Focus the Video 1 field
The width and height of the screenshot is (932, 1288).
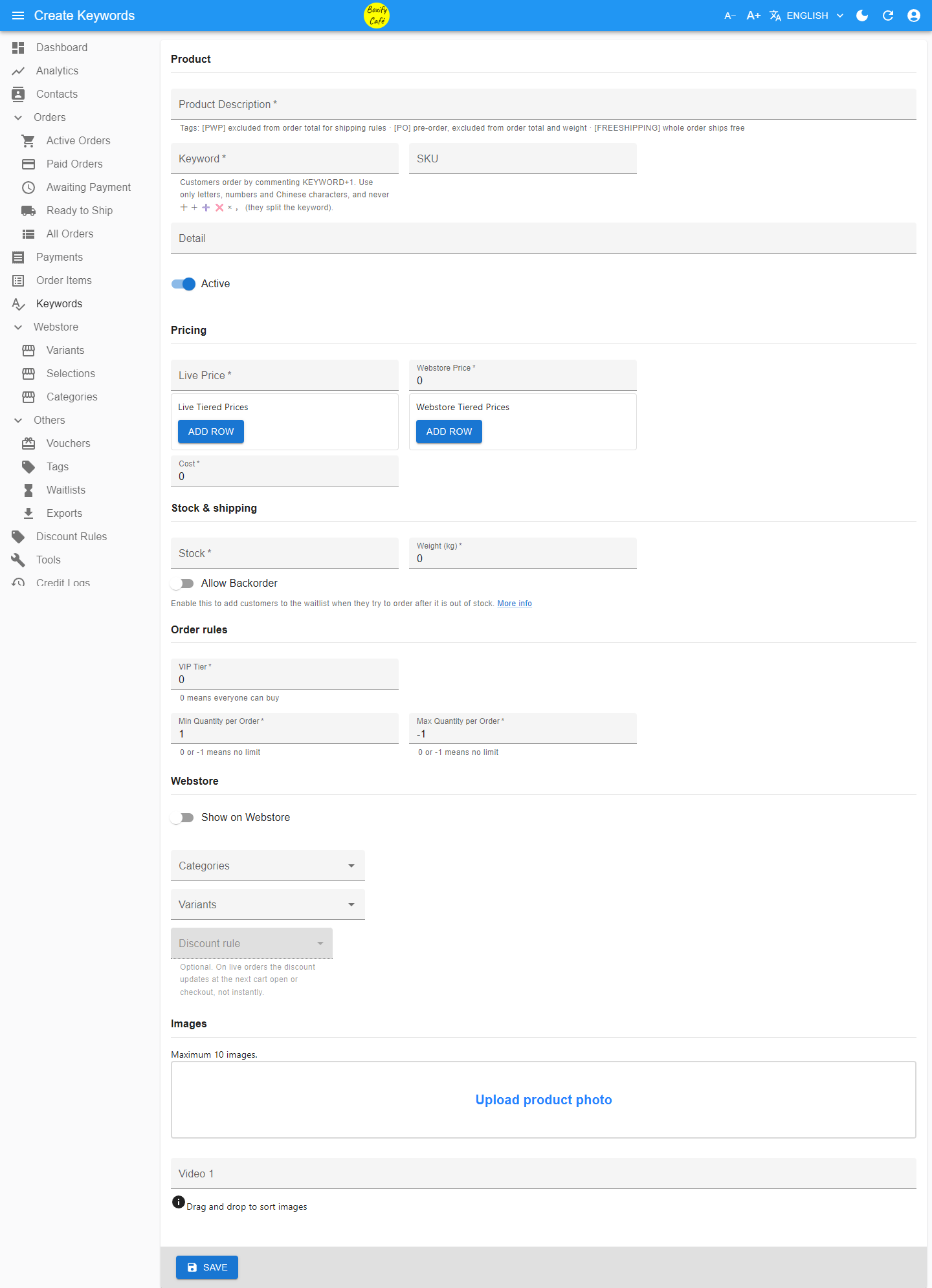[x=544, y=1173]
